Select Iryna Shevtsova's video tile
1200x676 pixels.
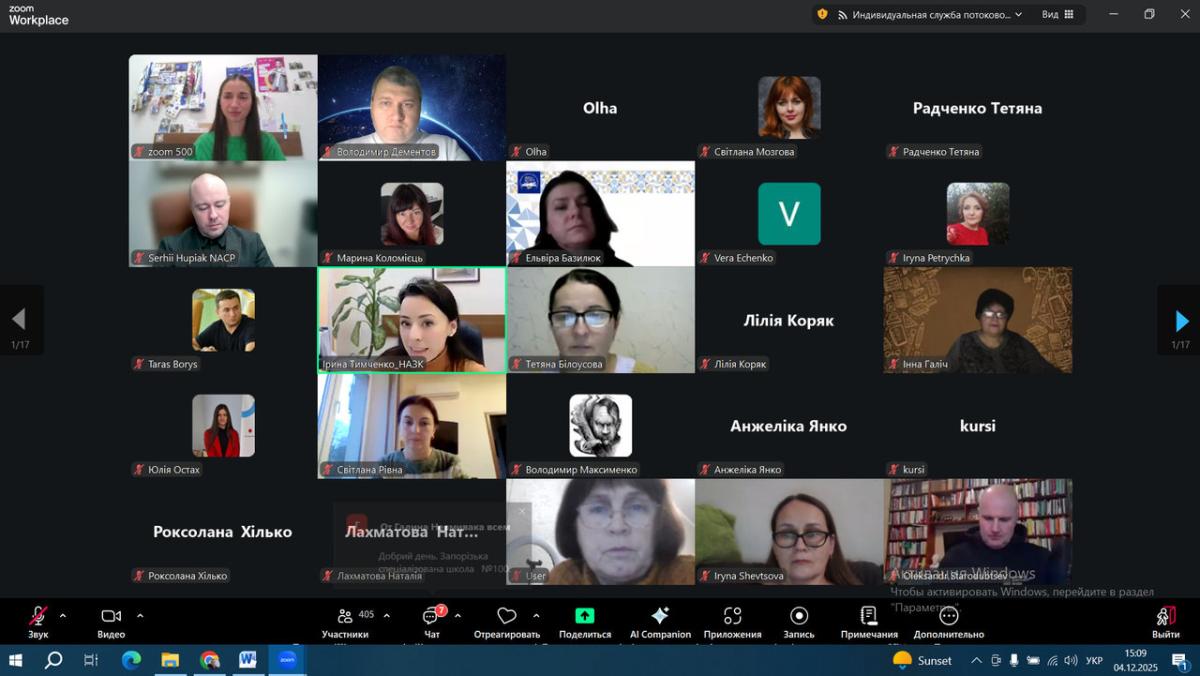(x=790, y=532)
